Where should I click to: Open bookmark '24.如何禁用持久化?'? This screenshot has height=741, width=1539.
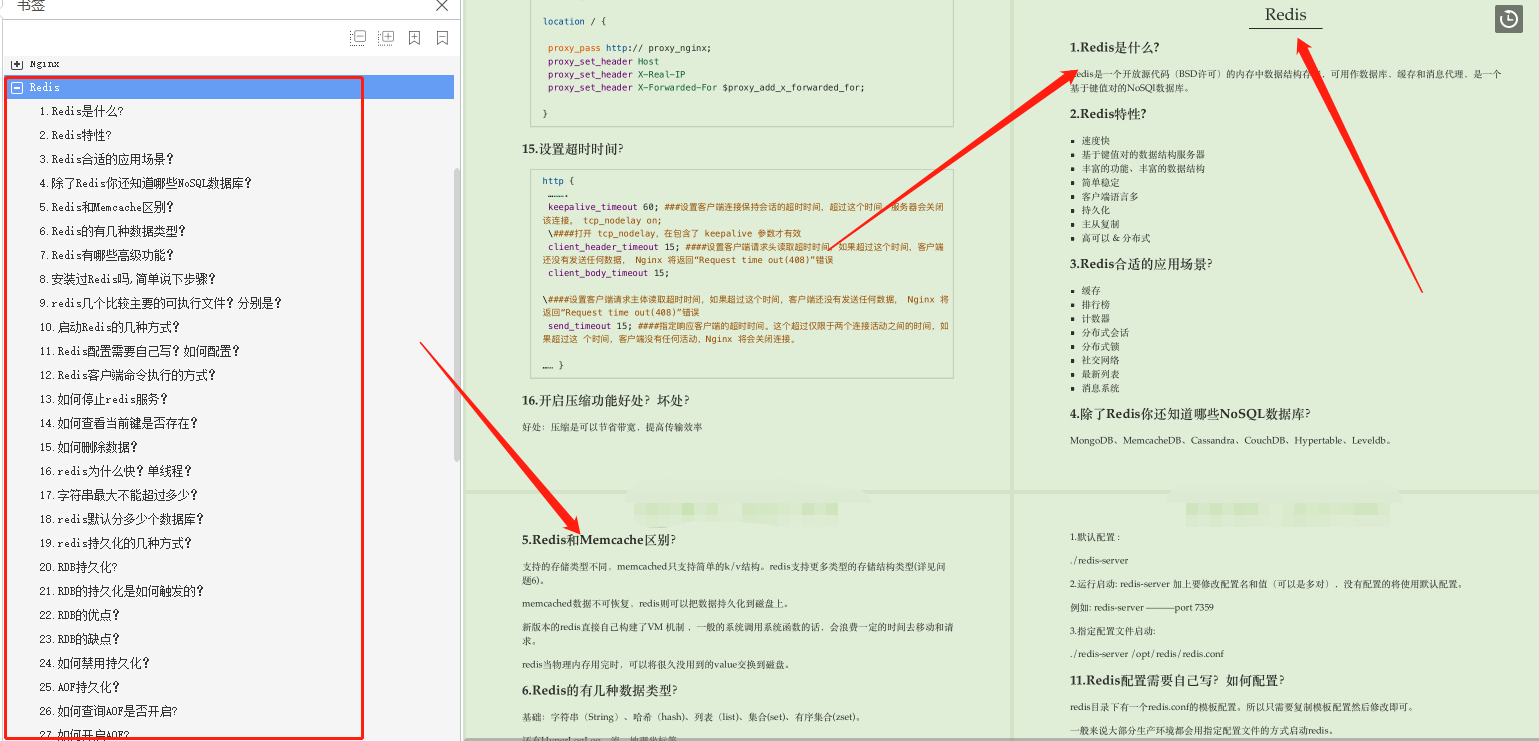pyautogui.click(x=95, y=664)
